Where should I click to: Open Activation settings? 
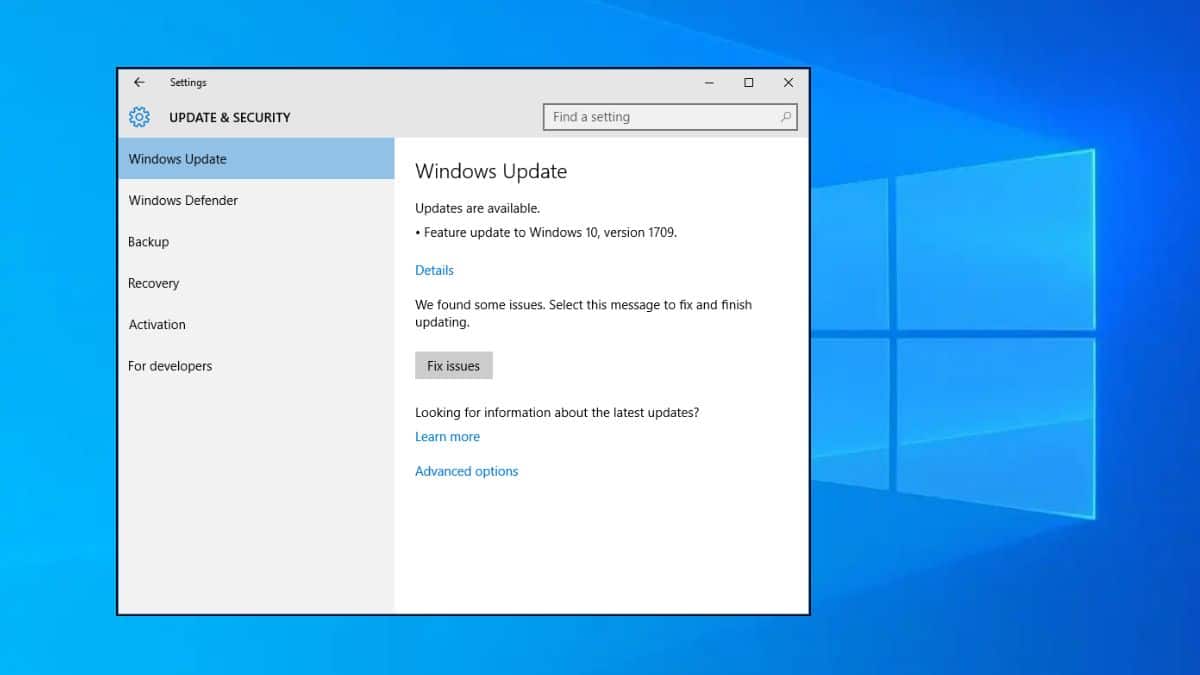click(156, 324)
